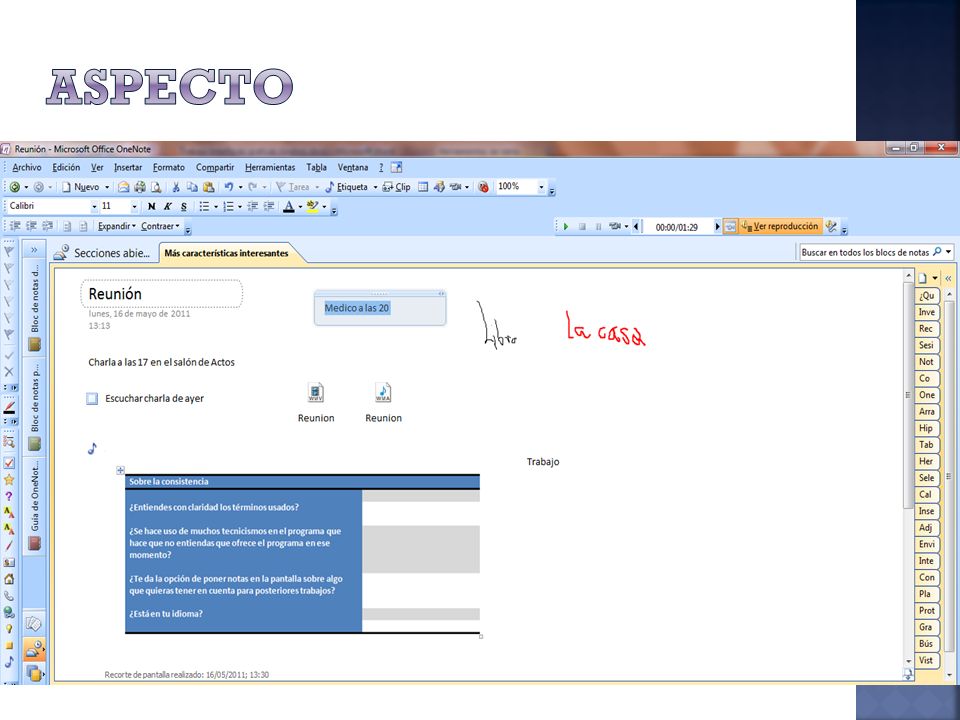Click the X delete icon in side toolbar
The image size is (960, 720).
click(9, 372)
